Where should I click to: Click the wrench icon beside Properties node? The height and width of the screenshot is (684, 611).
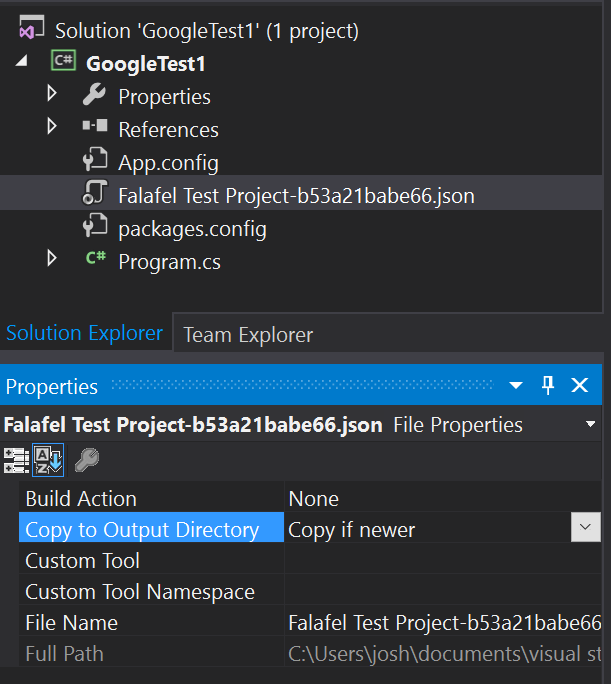click(94, 94)
